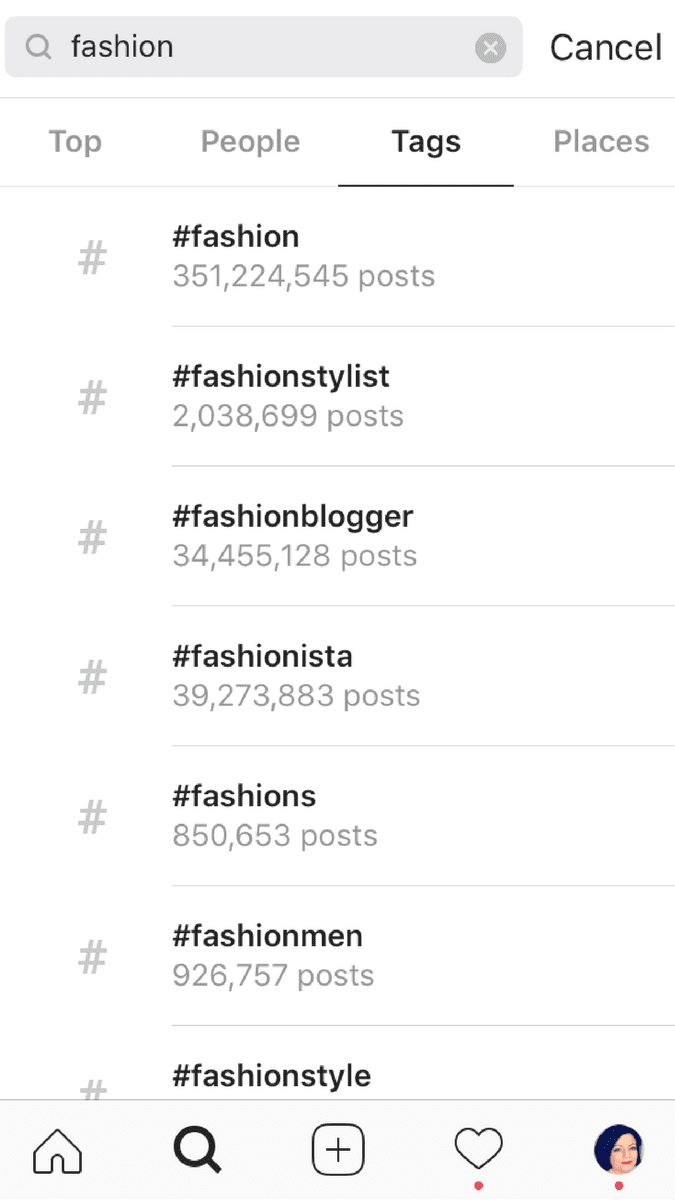Tap the hashtag icon beside #fashion
Screen dimensions: 675x1200
91,256
